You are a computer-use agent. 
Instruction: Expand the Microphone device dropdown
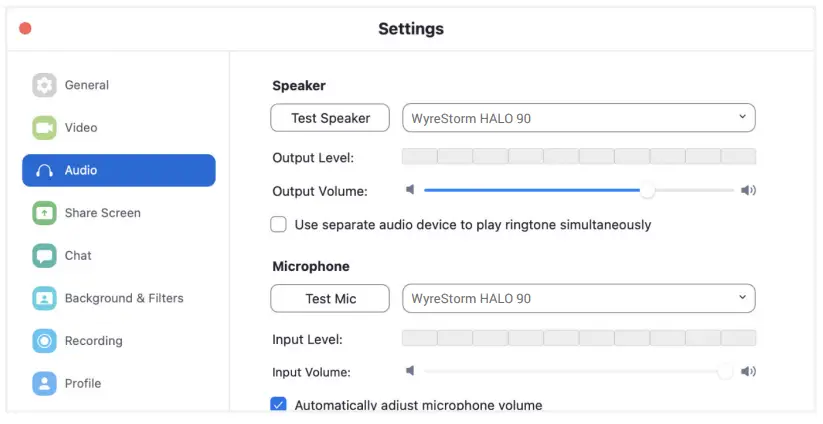(578, 298)
